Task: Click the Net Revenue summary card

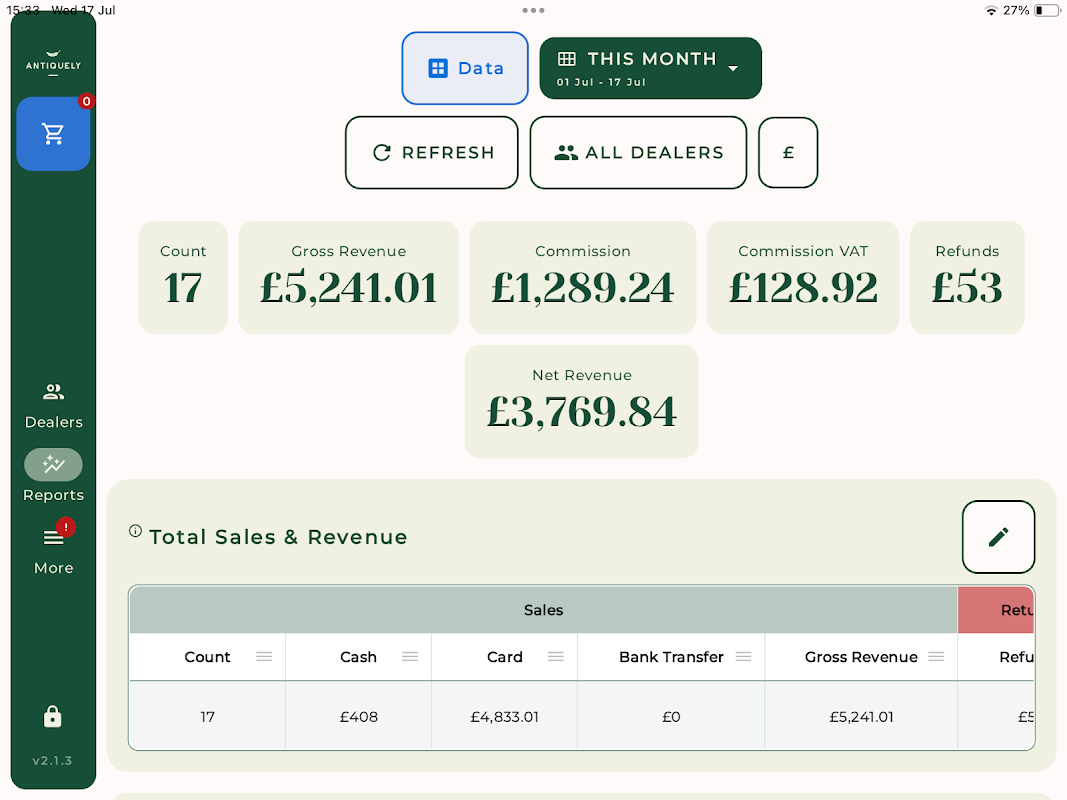Action: pos(581,401)
